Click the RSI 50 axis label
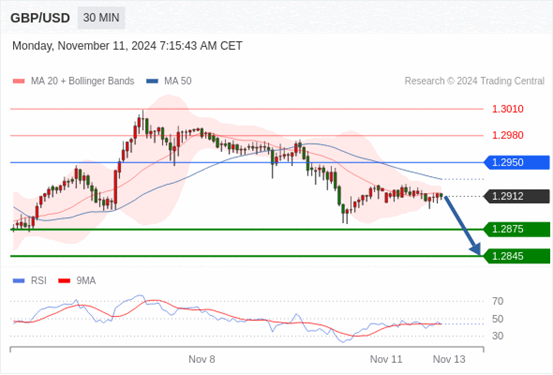 tap(498, 319)
